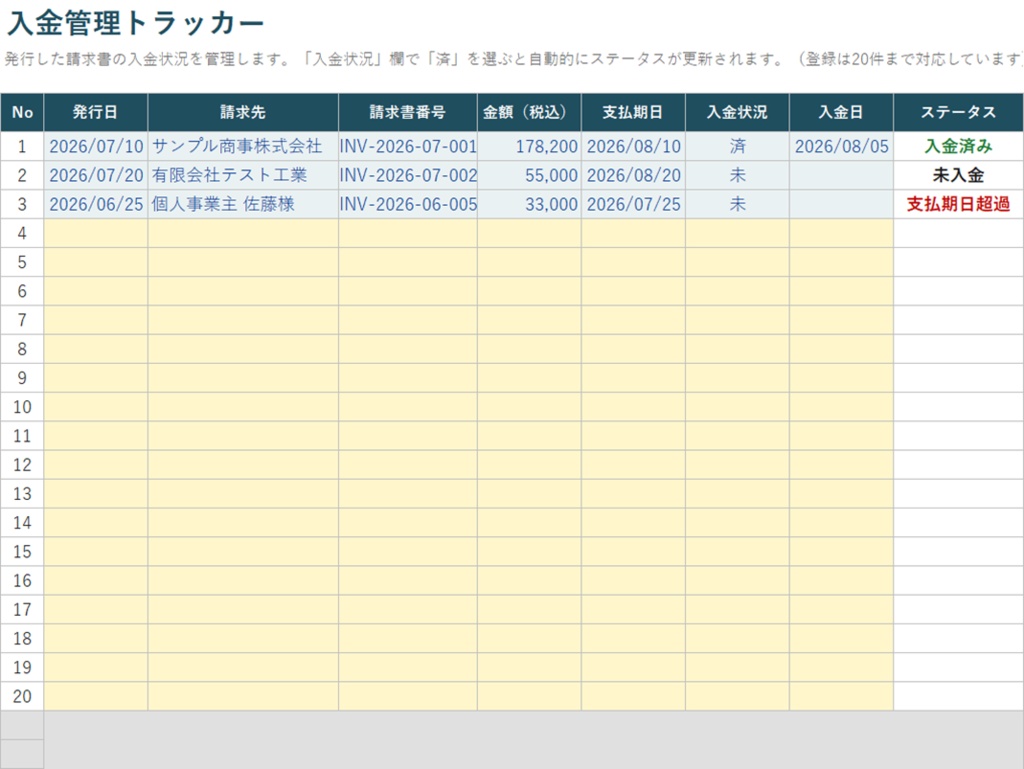Image resolution: width=1024 pixels, height=769 pixels.
Task: Click the 入金済み status cell
Action: (x=958, y=146)
